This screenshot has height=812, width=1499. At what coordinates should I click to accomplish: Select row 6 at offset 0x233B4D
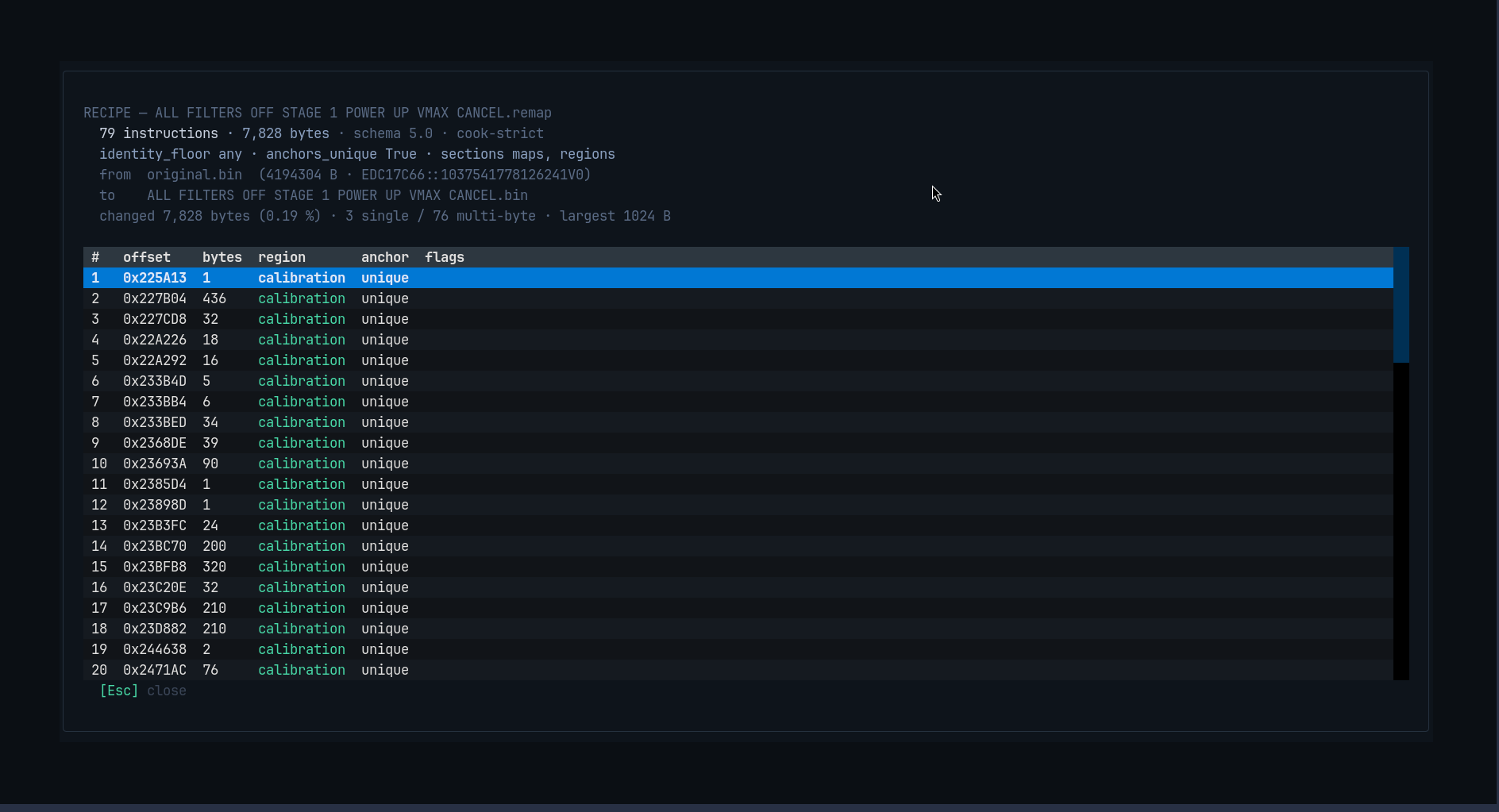pos(738,381)
